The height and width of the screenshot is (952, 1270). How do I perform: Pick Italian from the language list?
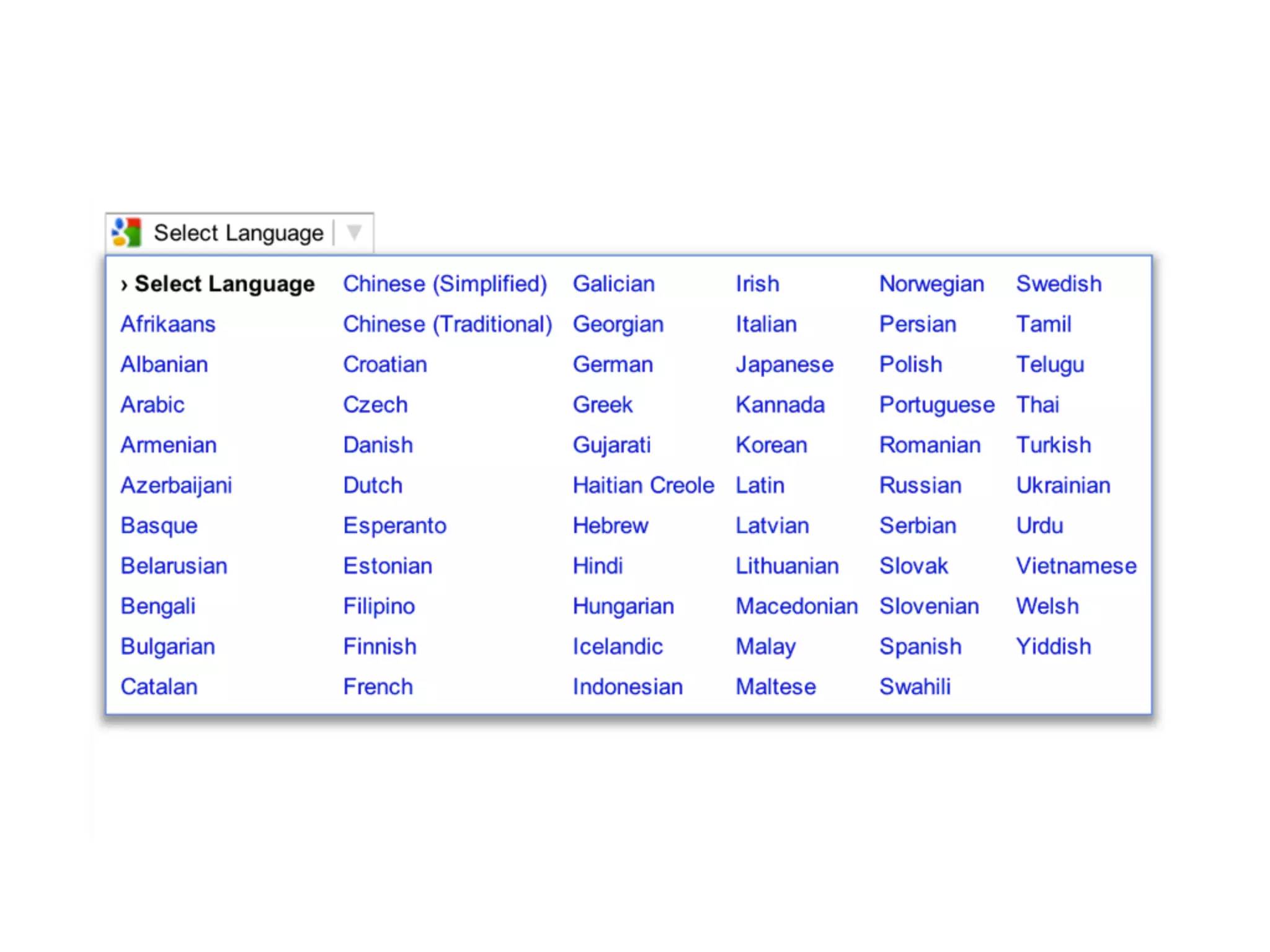766,324
